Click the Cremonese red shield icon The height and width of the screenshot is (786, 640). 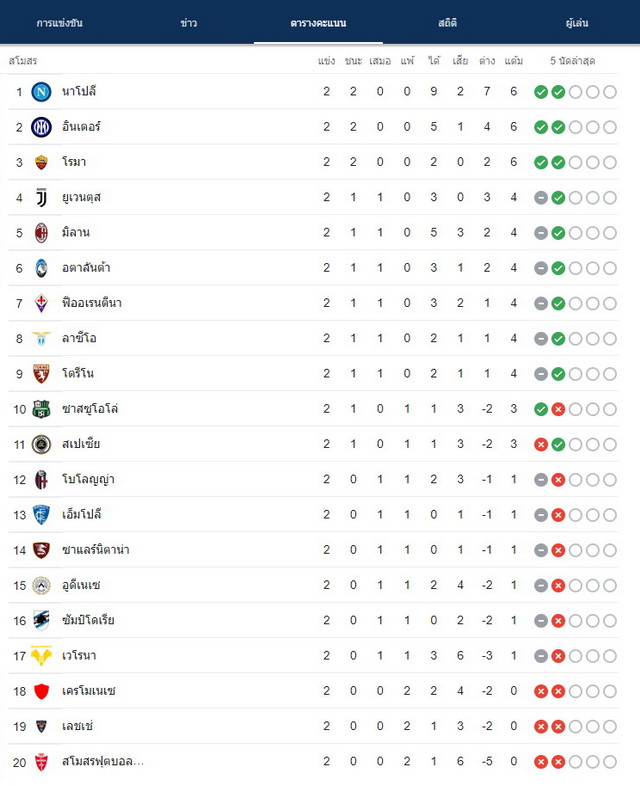coord(41,691)
